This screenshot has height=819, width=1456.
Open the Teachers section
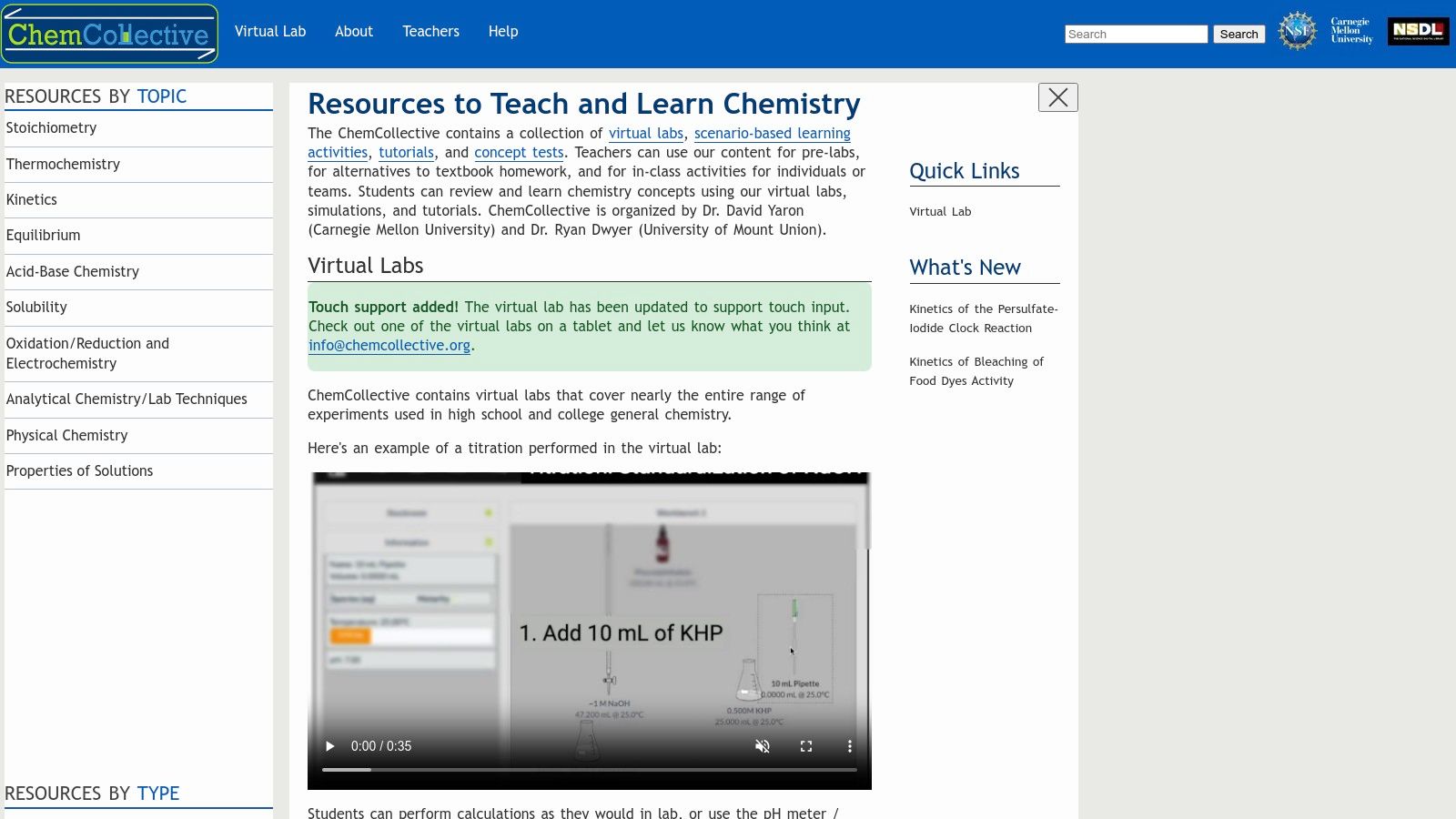(x=430, y=31)
